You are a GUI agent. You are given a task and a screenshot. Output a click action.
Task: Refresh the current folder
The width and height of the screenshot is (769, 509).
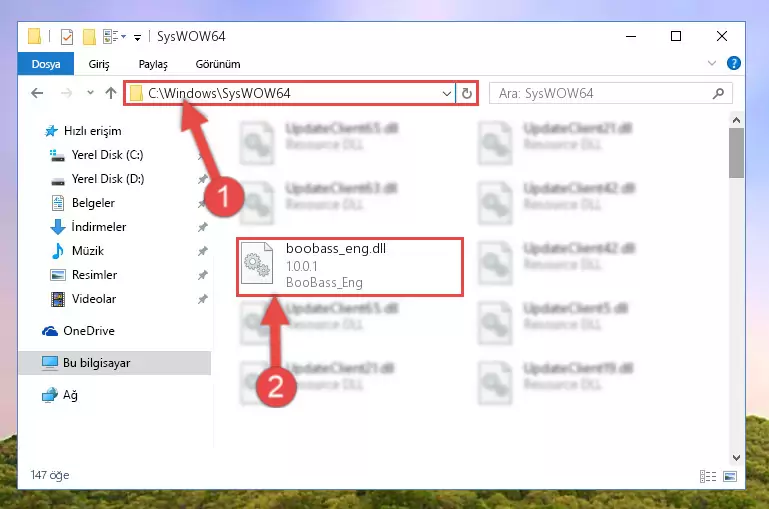466,93
